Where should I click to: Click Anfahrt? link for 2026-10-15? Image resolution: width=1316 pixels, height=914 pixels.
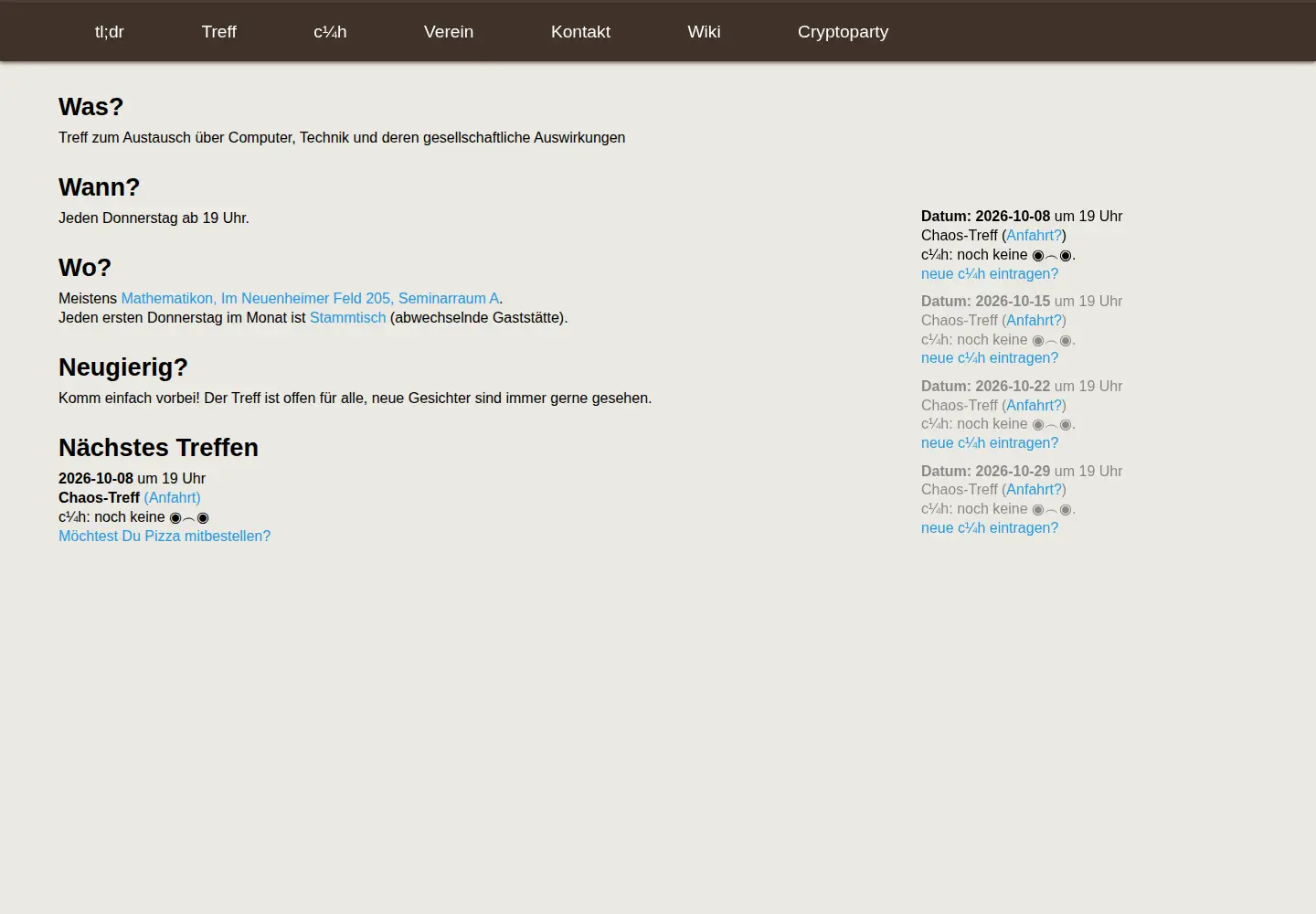(1034, 321)
